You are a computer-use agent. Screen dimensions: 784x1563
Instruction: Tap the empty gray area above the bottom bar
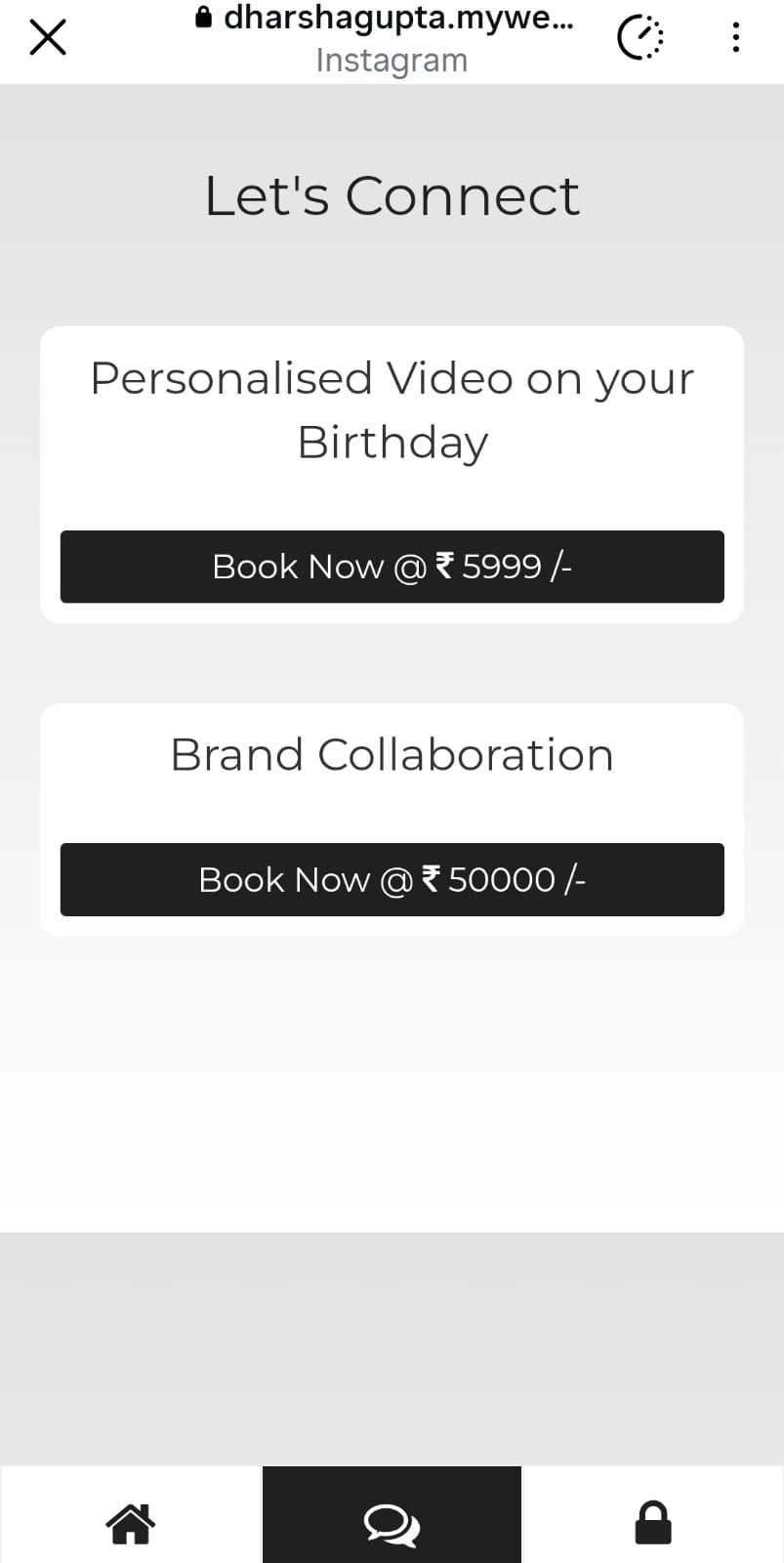click(x=392, y=1348)
